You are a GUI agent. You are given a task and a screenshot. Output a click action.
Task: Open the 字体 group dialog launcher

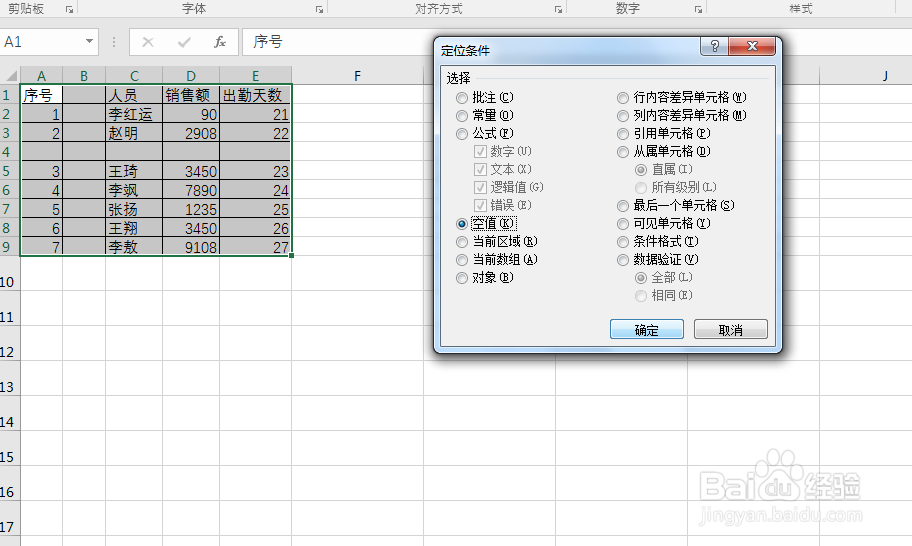coord(319,9)
